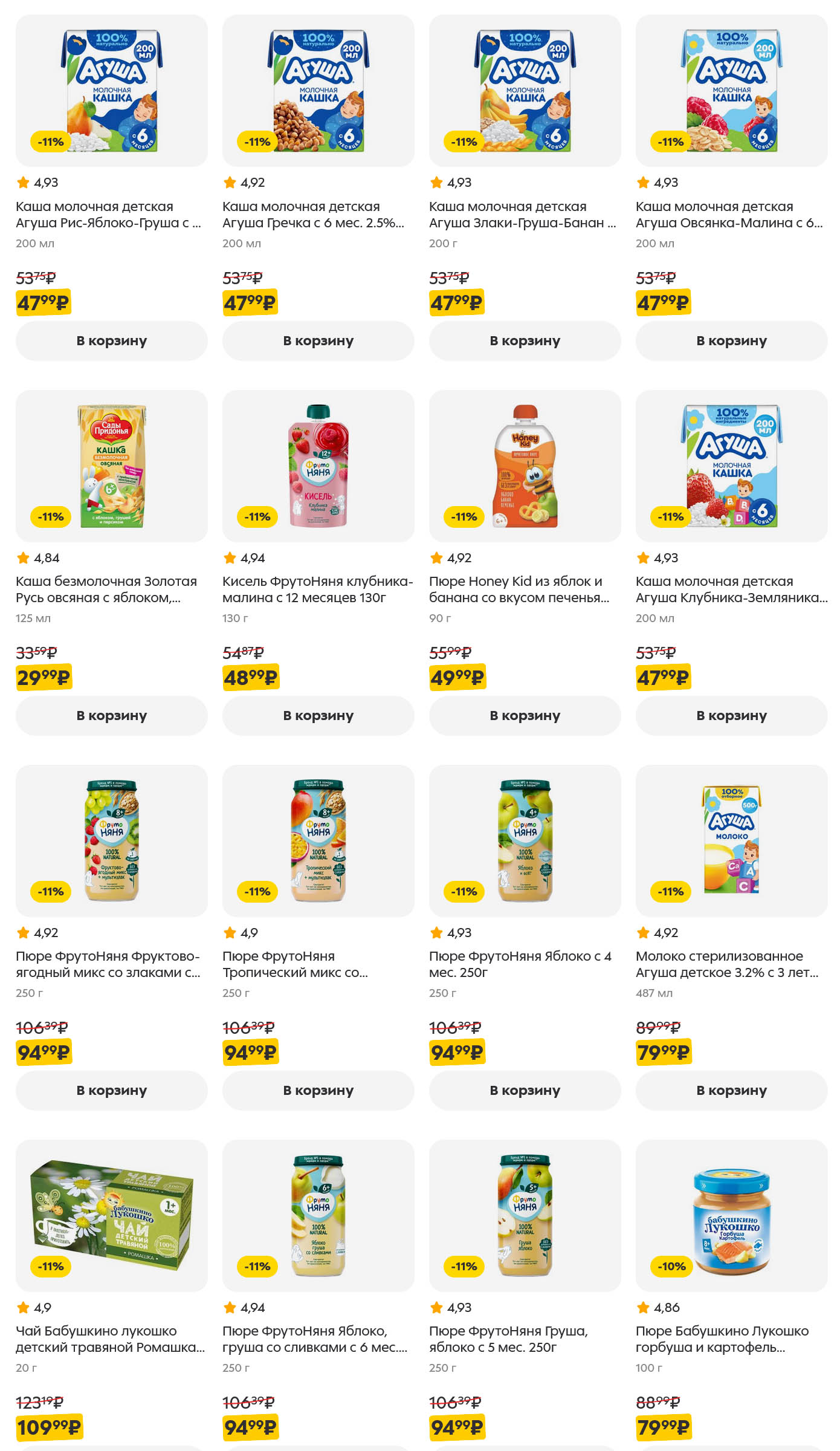
Task: Add Агуша Гречка porridge to cart
Action: [318, 341]
